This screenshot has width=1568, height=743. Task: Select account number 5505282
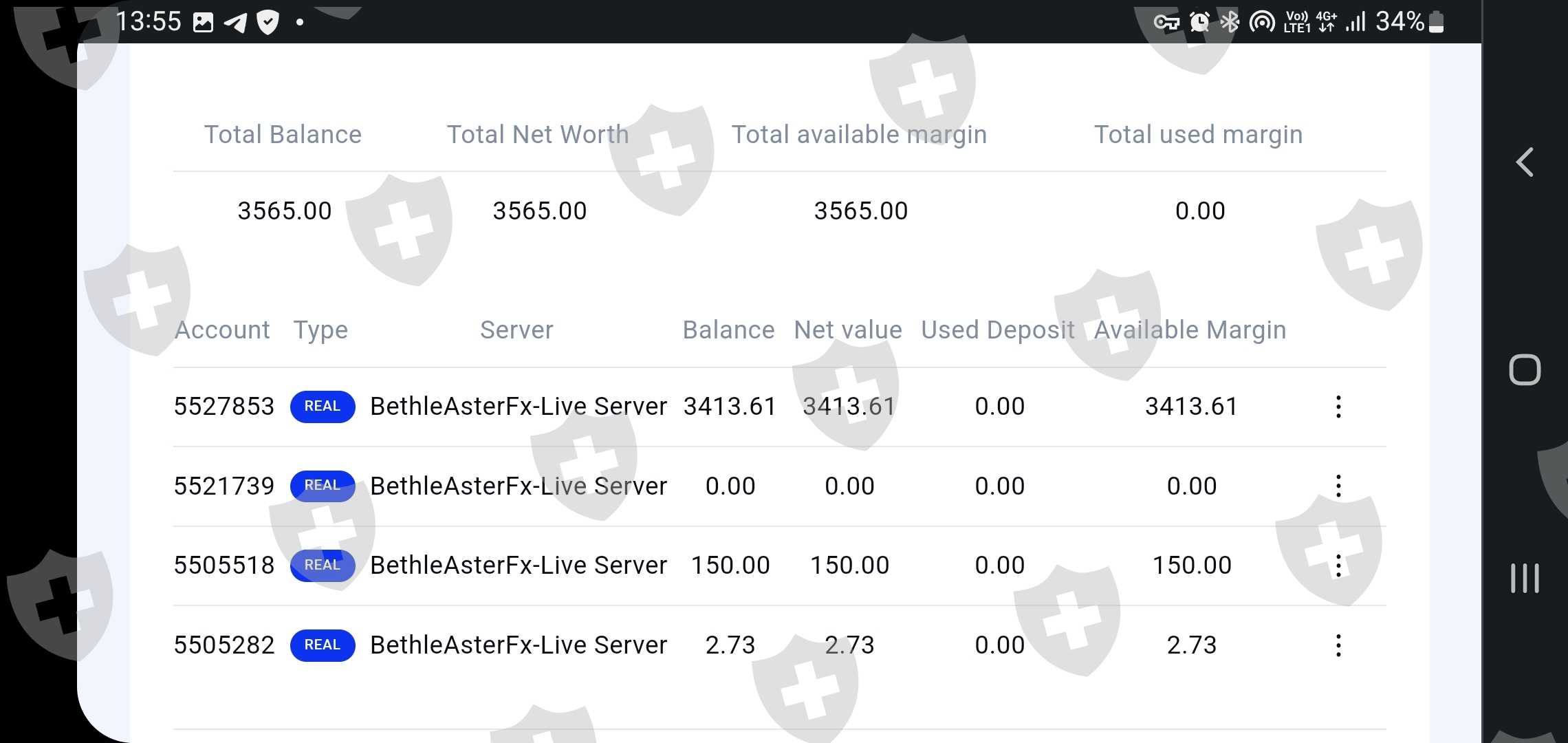click(224, 645)
